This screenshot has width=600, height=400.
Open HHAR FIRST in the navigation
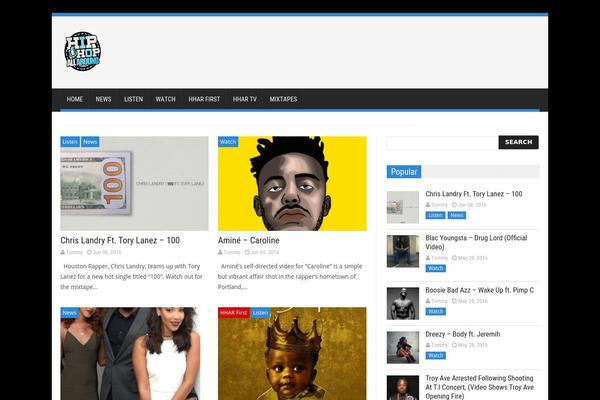204,99
